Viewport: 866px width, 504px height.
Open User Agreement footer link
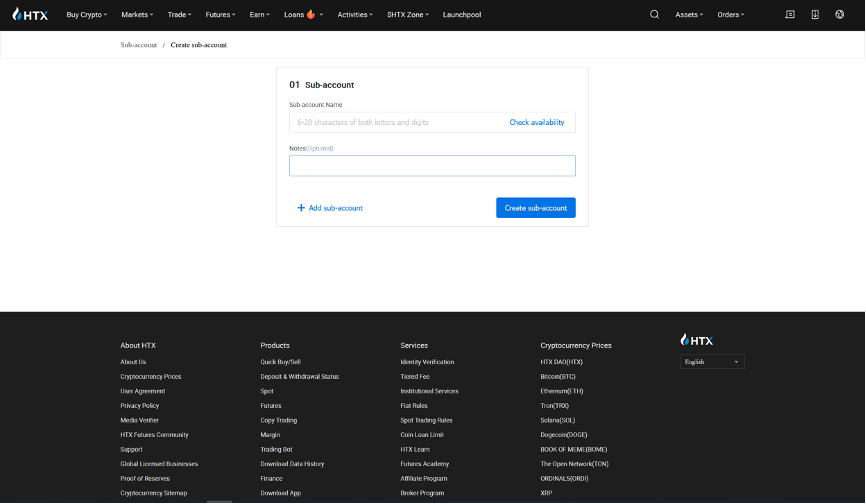[x=142, y=391]
